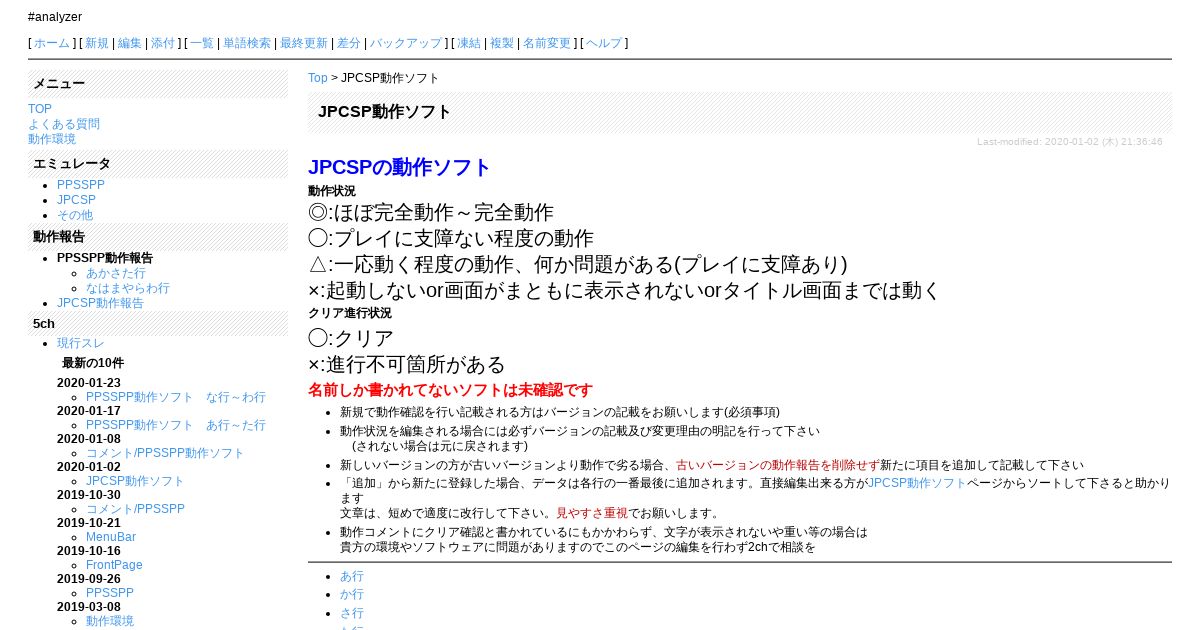Click the クリア進行状況 subheading

(x=350, y=313)
